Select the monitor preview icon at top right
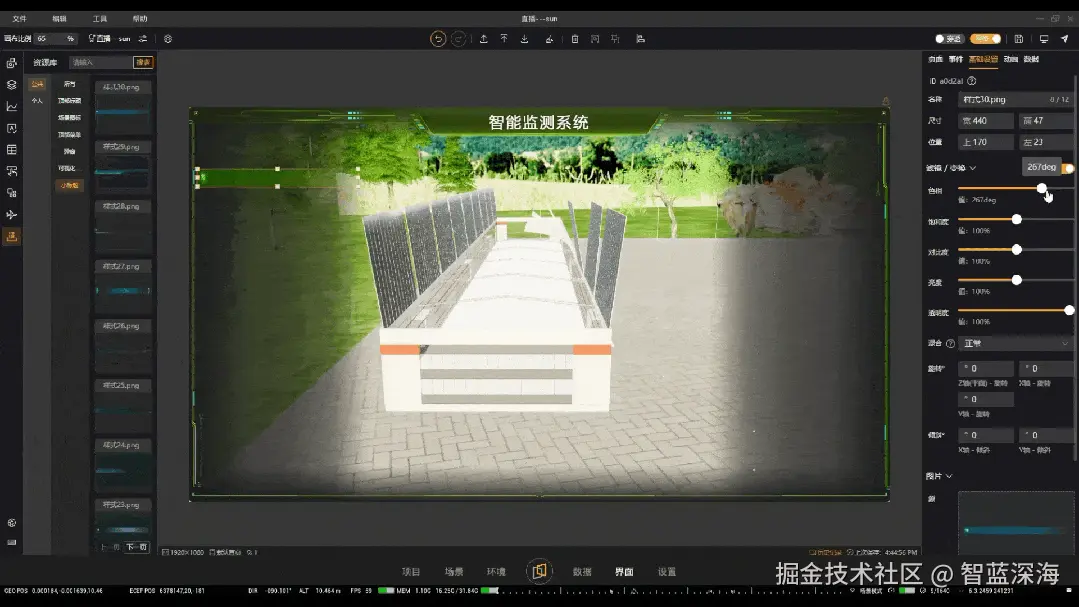The height and width of the screenshot is (607, 1079). point(1044,38)
